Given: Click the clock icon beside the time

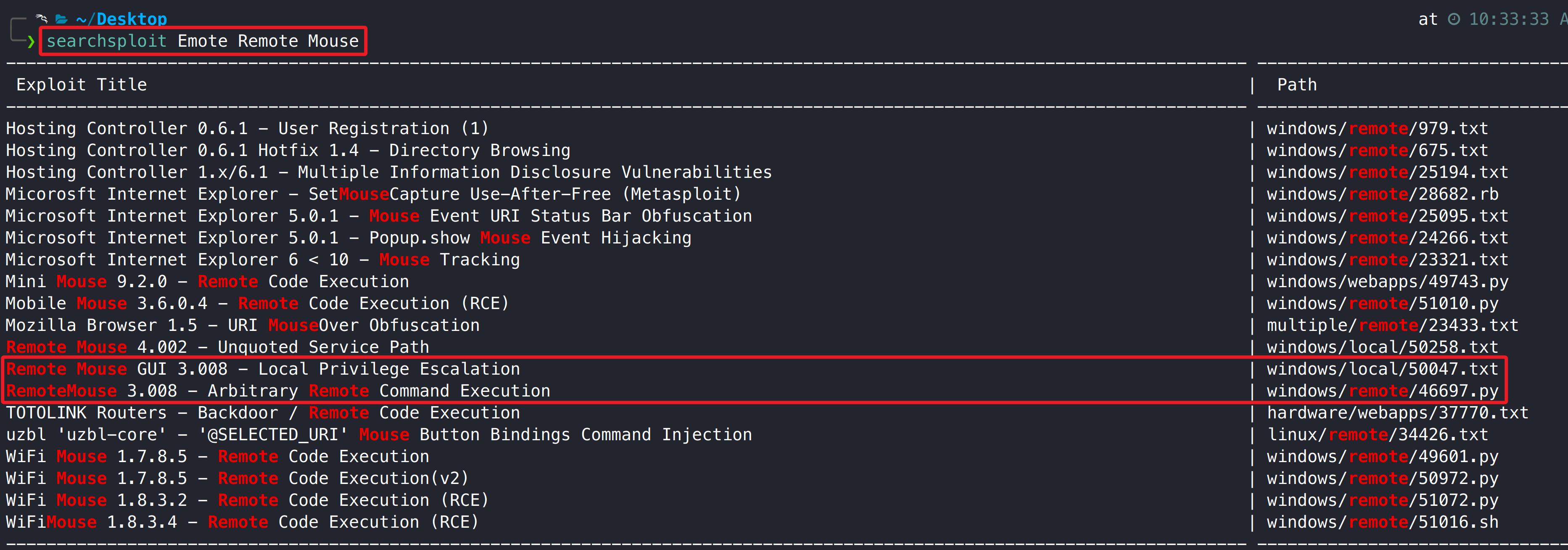Looking at the screenshot, I should click(x=1454, y=19).
